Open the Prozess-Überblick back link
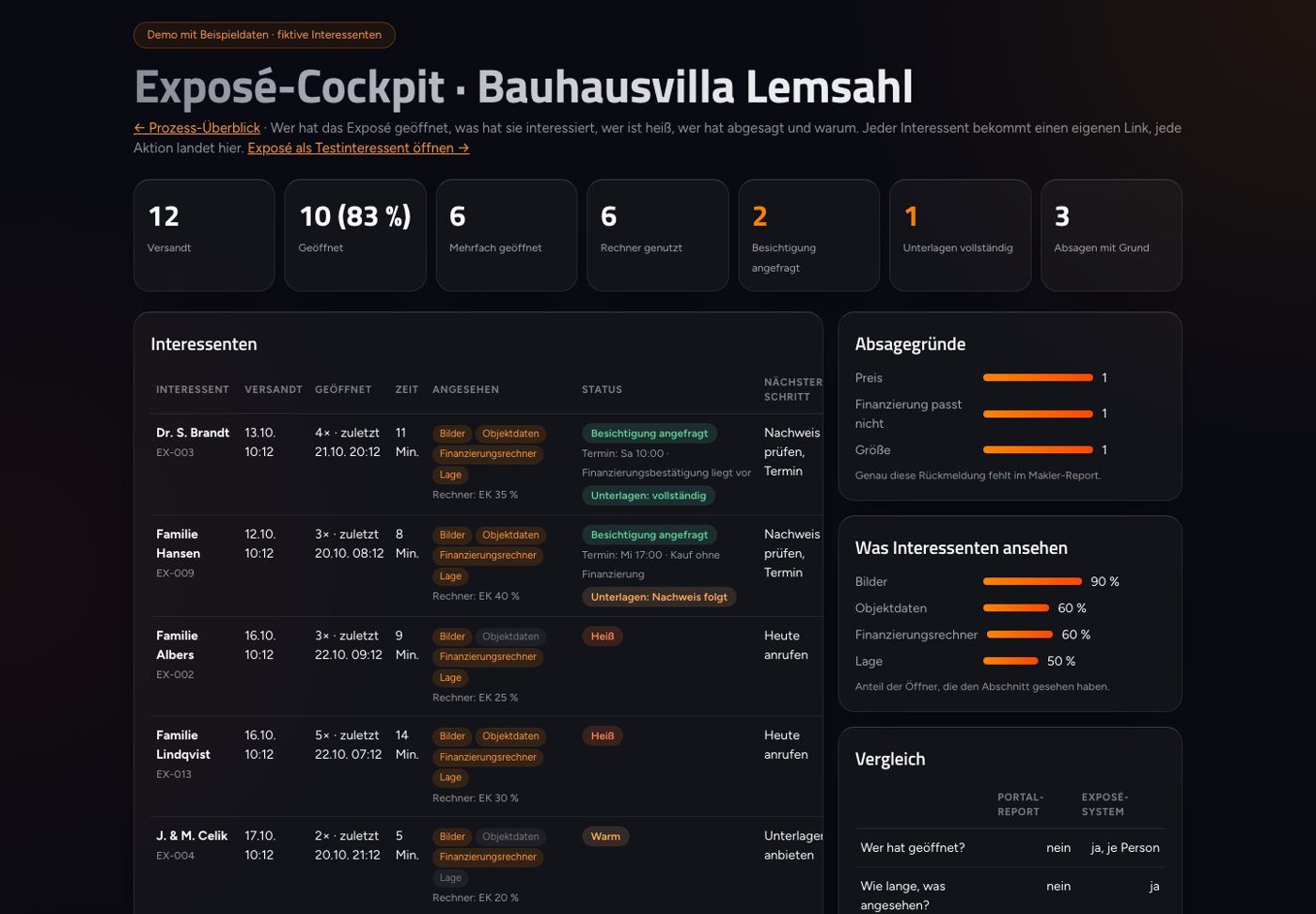The height and width of the screenshot is (914, 1316). click(x=196, y=128)
